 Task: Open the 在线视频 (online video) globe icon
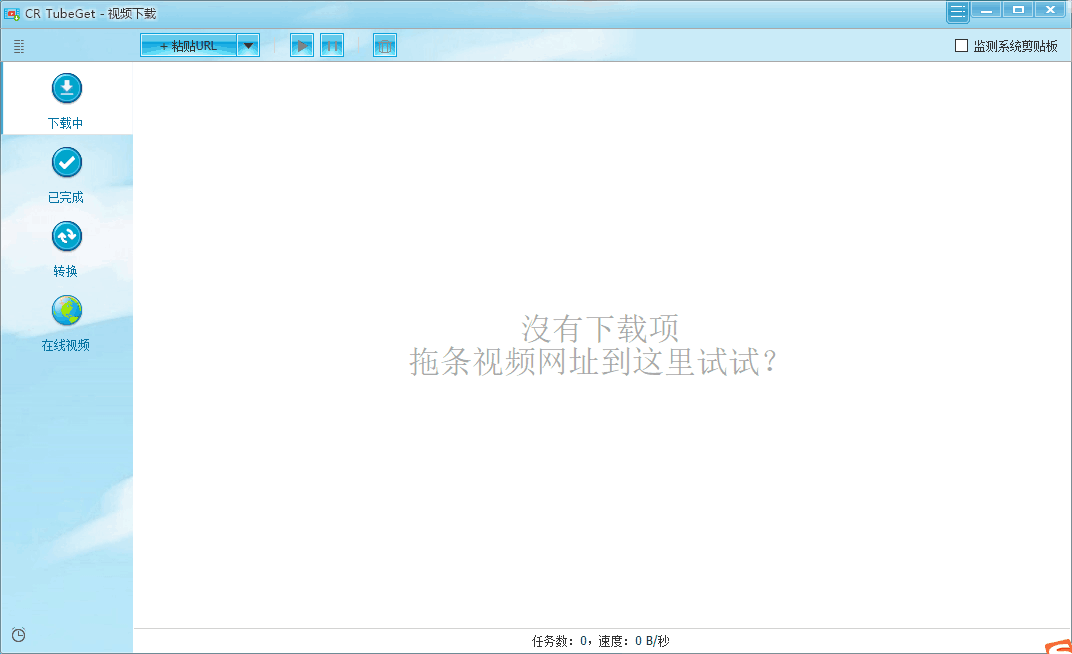(x=66, y=310)
